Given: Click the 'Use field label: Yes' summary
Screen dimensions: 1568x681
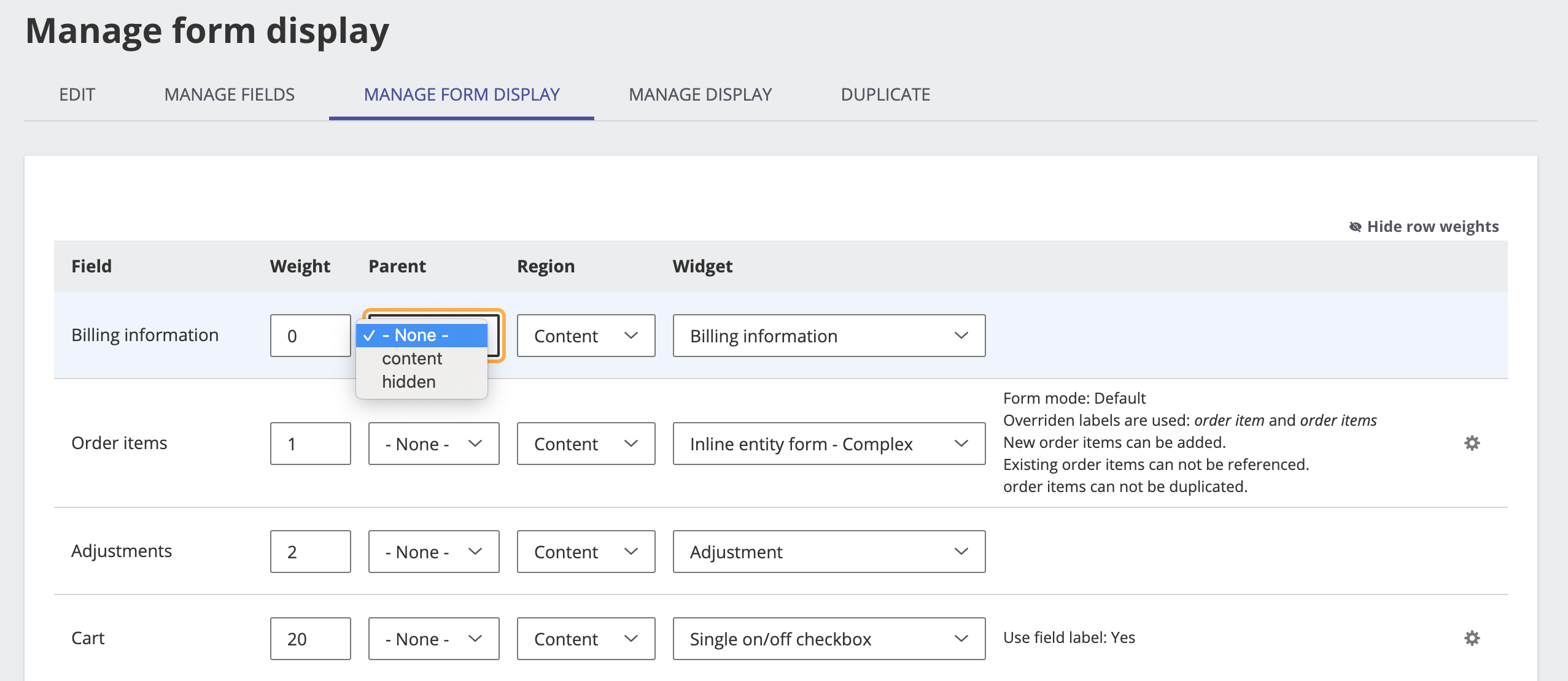Looking at the screenshot, I should click(x=1069, y=637).
